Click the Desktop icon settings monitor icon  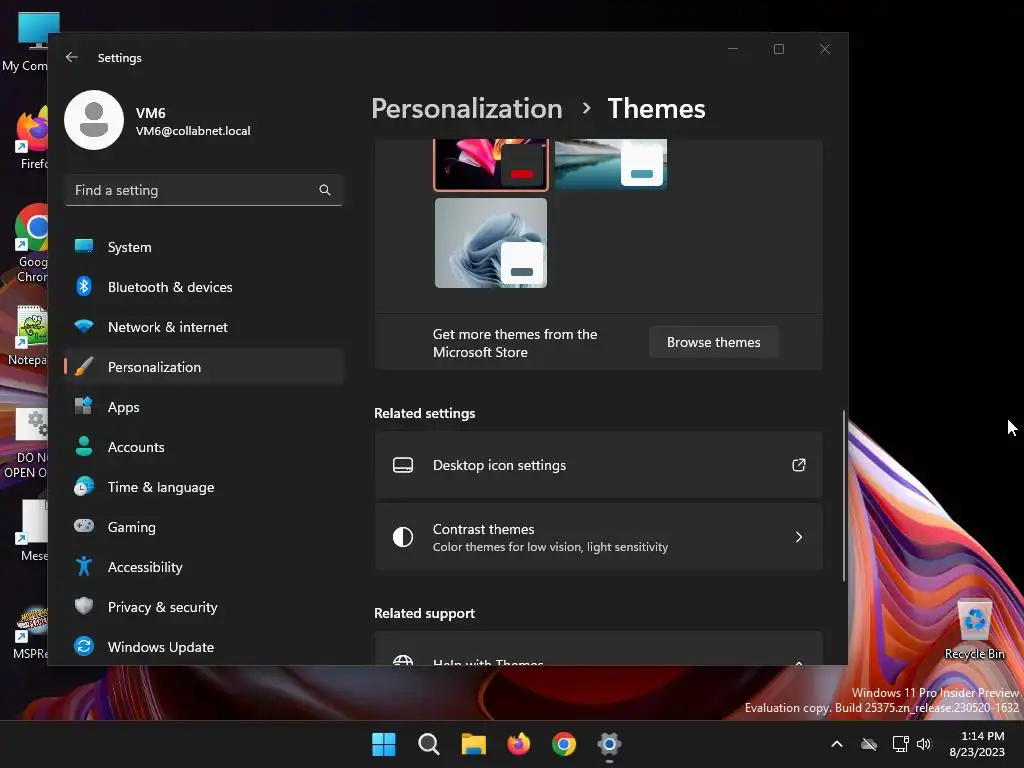point(403,465)
